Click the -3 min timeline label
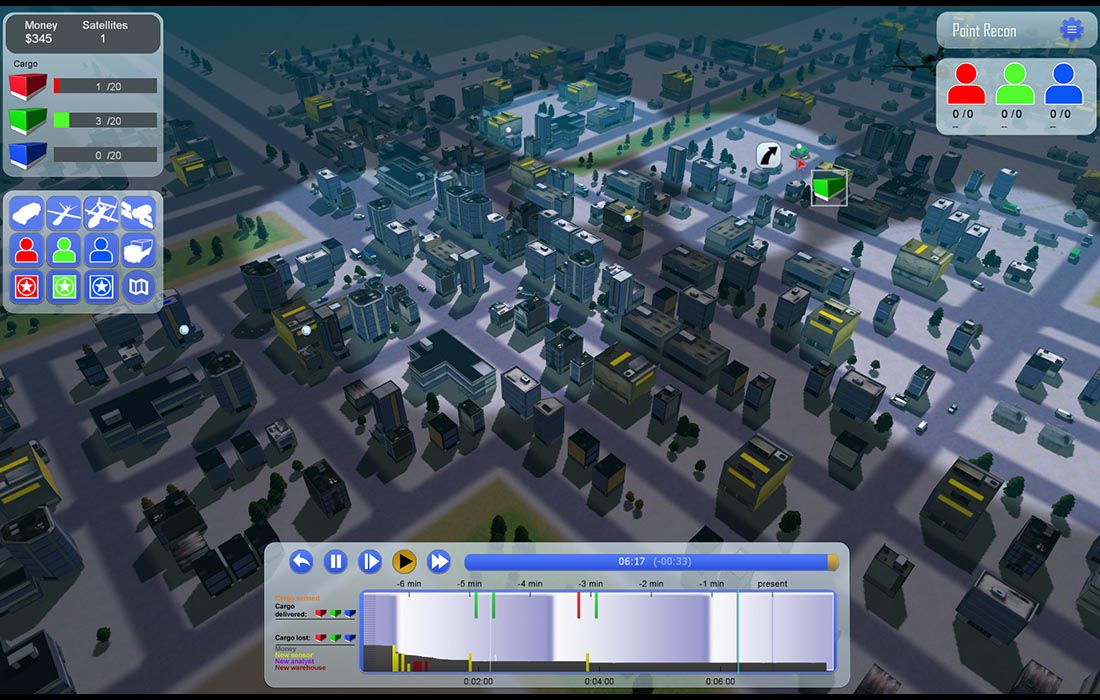 (591, 584)
